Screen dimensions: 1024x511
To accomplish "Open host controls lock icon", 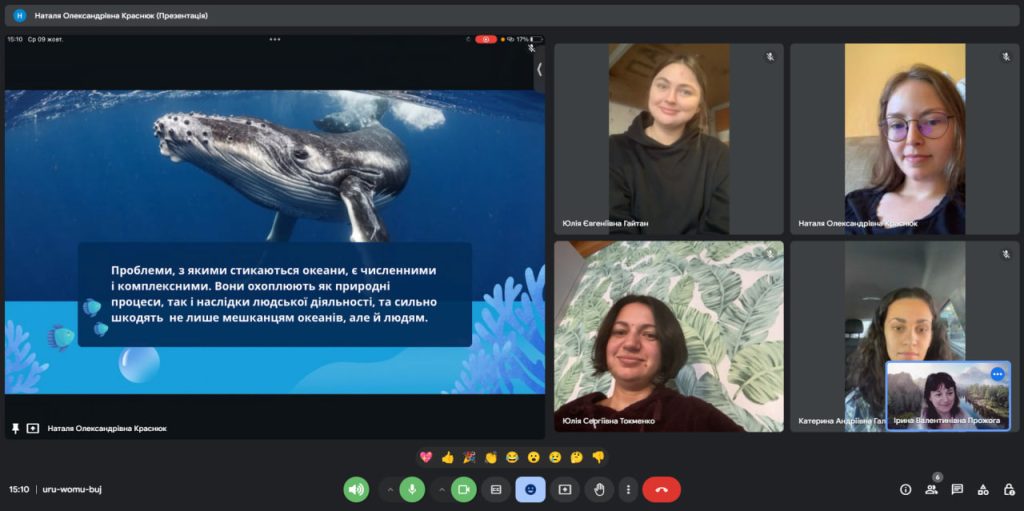I will (x=1008, y=489).
